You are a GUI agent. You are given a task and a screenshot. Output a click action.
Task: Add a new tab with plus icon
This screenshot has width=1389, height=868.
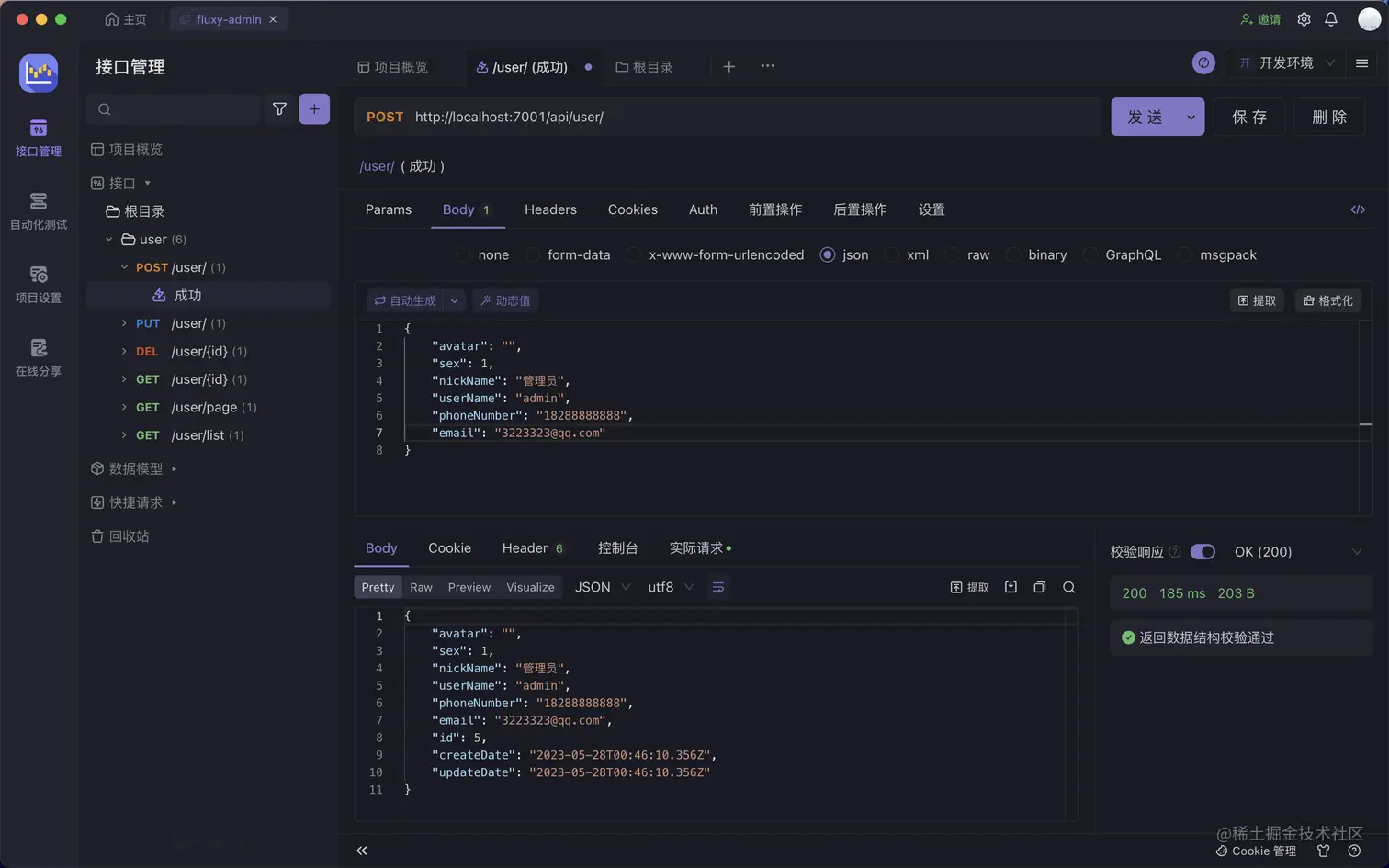point(728,66)
